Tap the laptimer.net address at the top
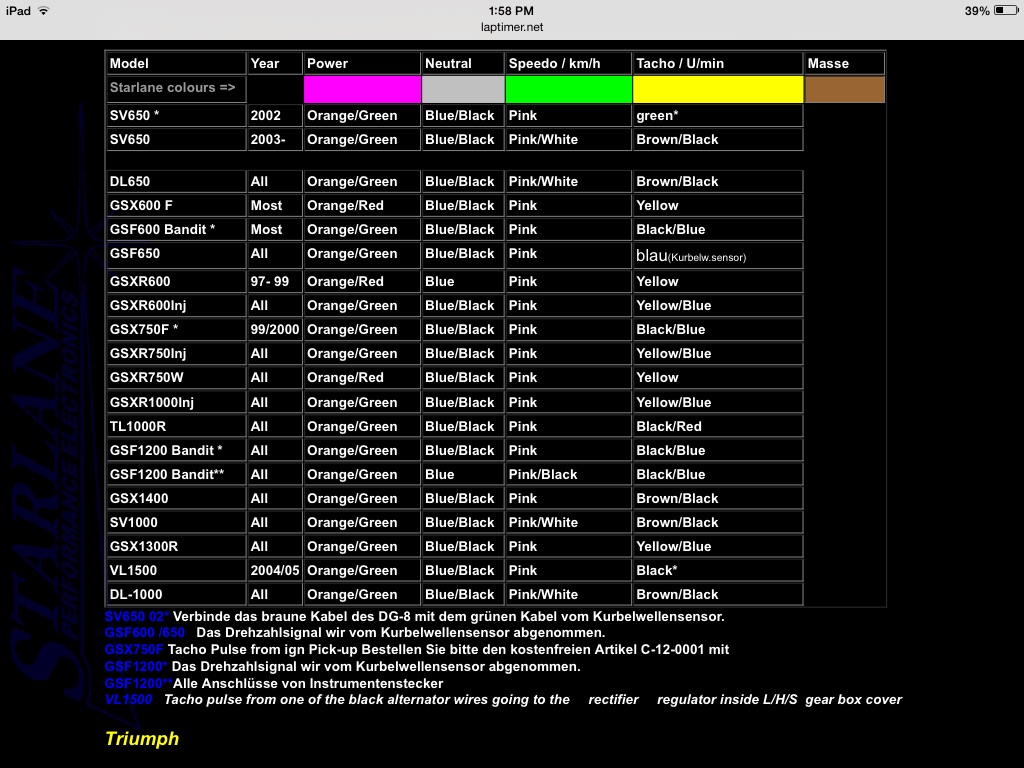The image size is (1024, 768). 512,27
